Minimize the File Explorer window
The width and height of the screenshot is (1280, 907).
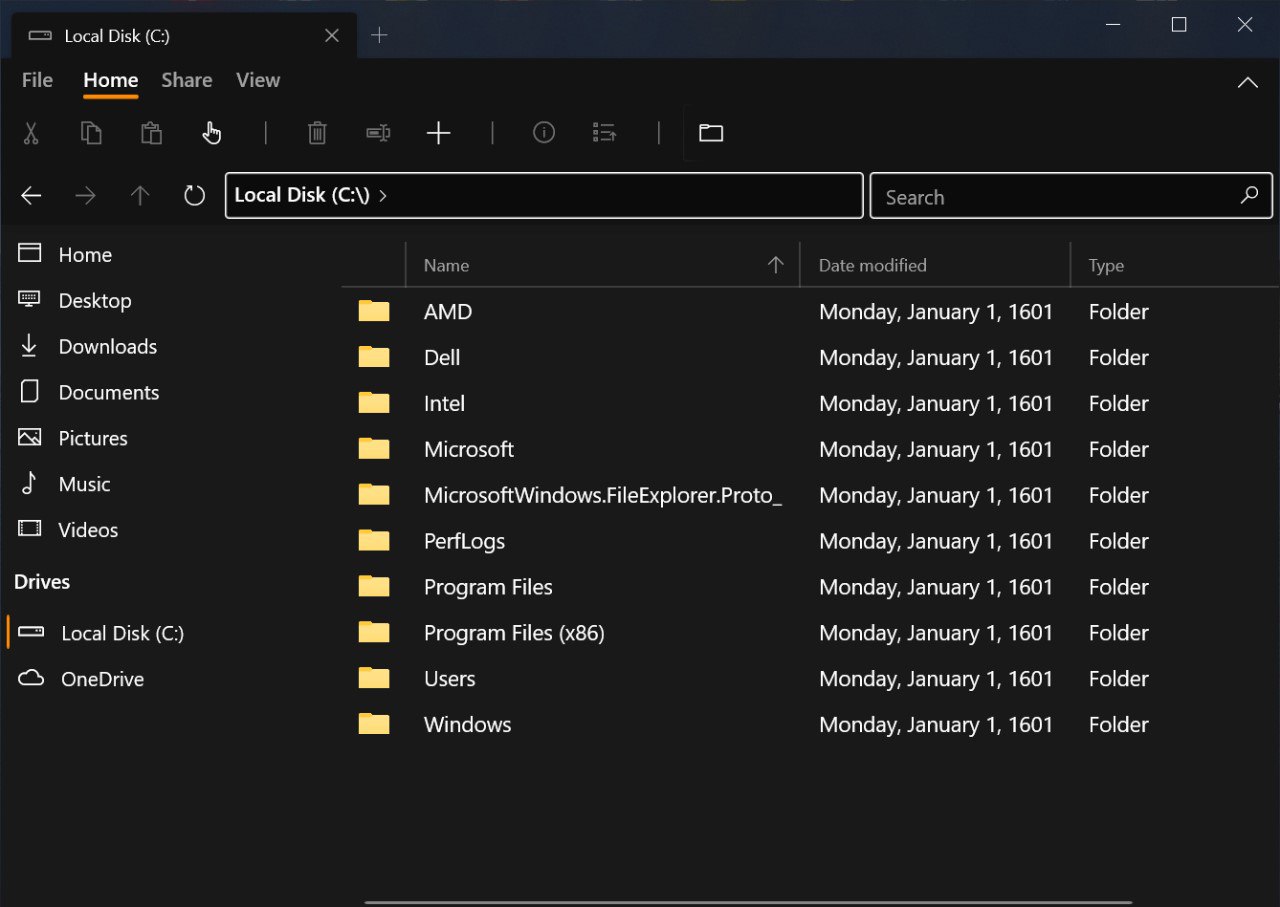click(x=1113, y=25)
